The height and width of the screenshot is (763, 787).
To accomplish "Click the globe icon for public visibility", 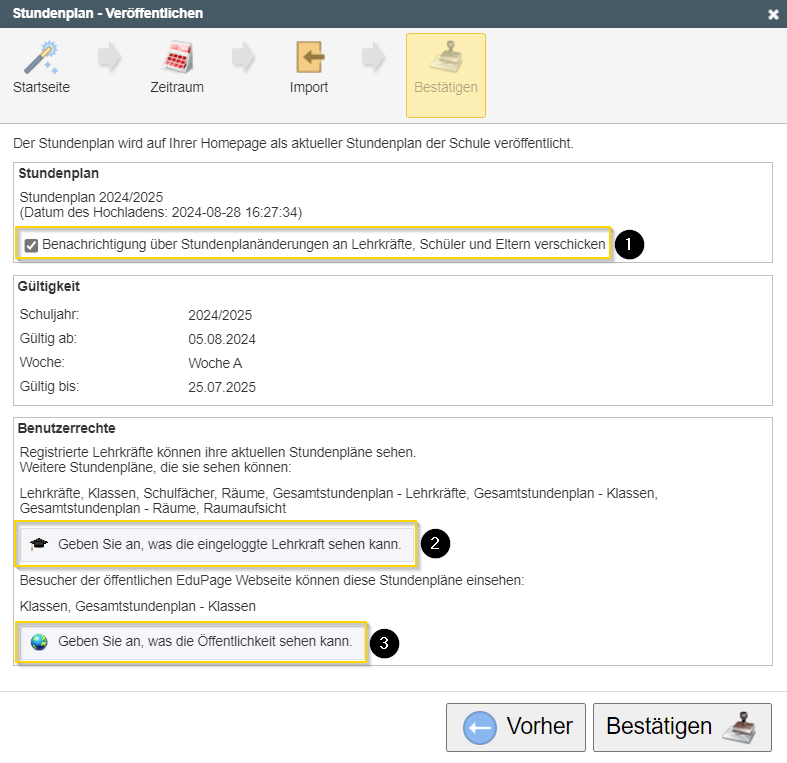I will point(39,642).
